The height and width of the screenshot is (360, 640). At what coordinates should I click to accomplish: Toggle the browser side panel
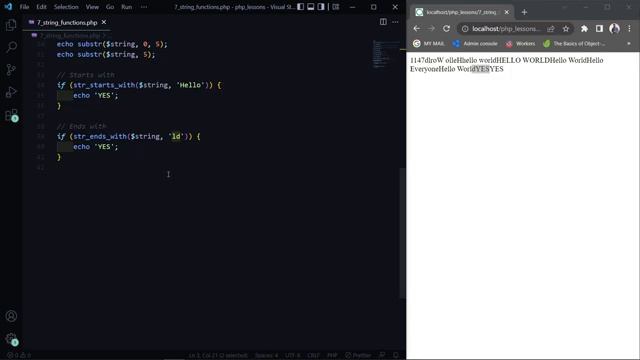599,29
